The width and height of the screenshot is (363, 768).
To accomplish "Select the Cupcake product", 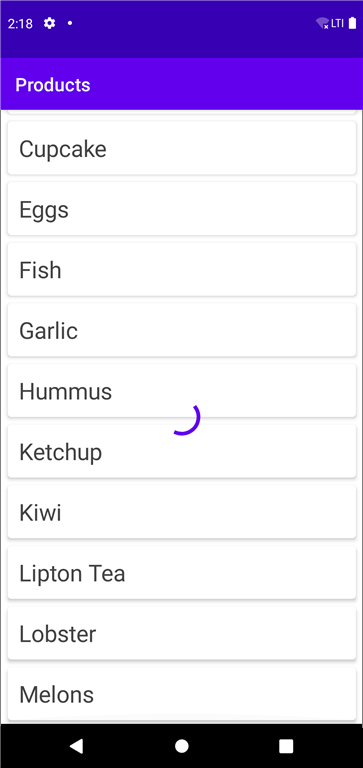I will [x=182, y=148].
